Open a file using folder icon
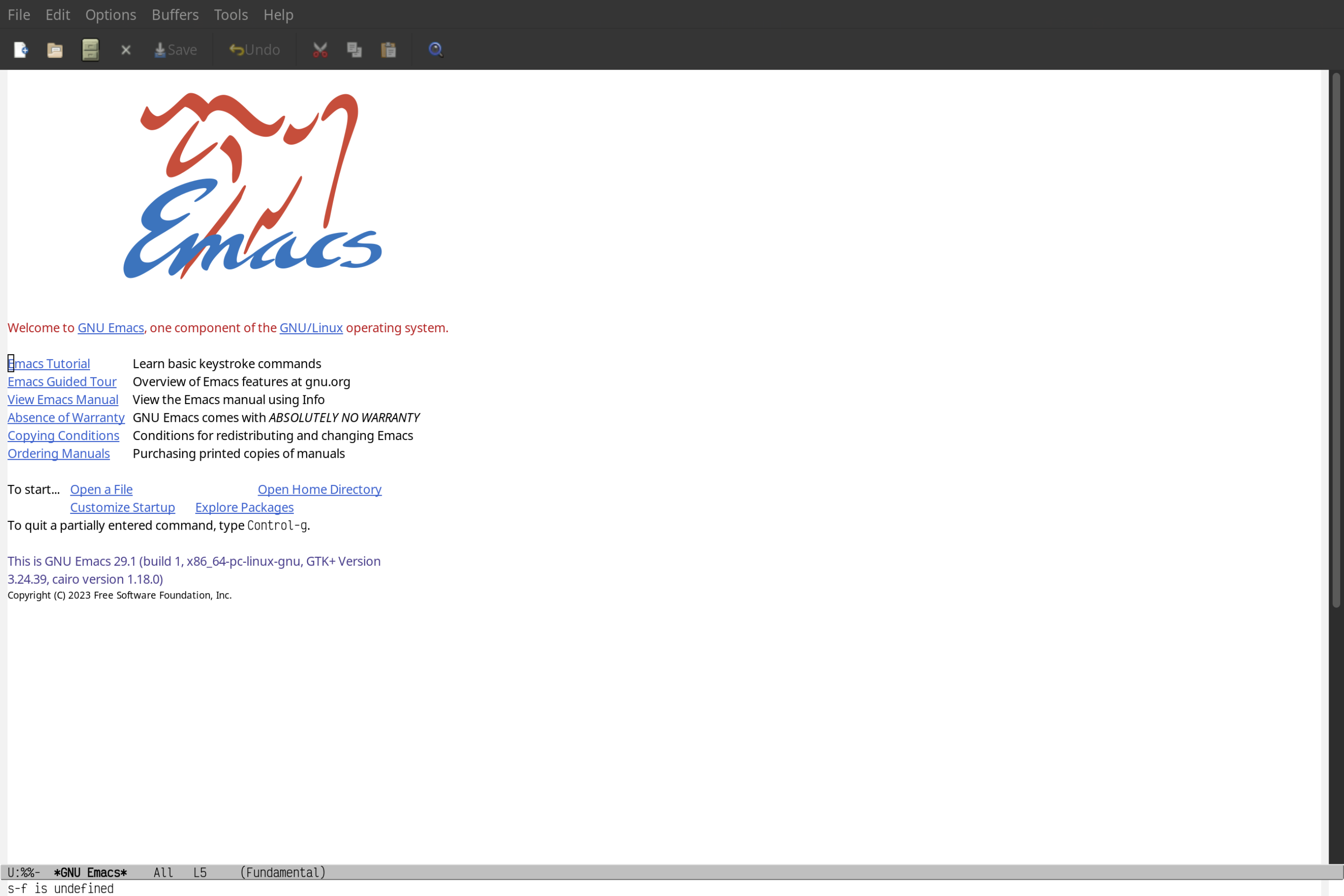Viewport: 1344px width, 896px height. pos(55,49)
